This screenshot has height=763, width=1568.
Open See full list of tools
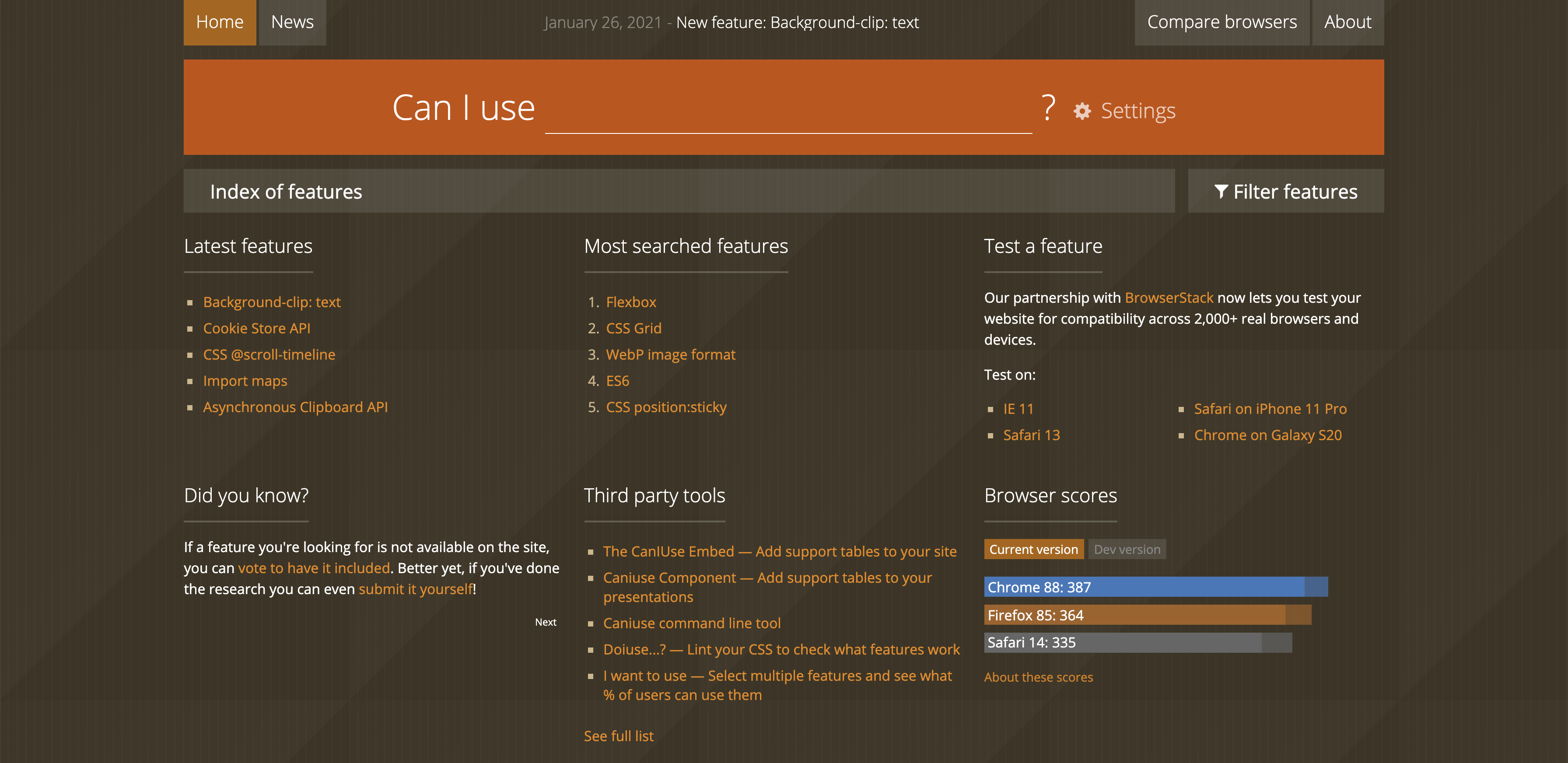[619, 736]
